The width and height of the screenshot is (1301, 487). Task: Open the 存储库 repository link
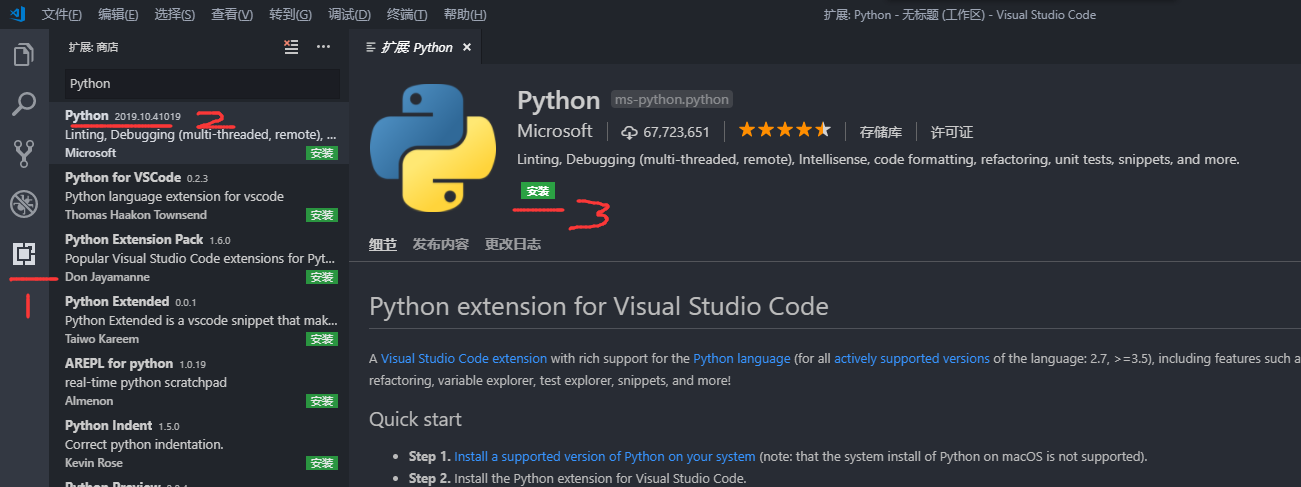tap(881, 132)
